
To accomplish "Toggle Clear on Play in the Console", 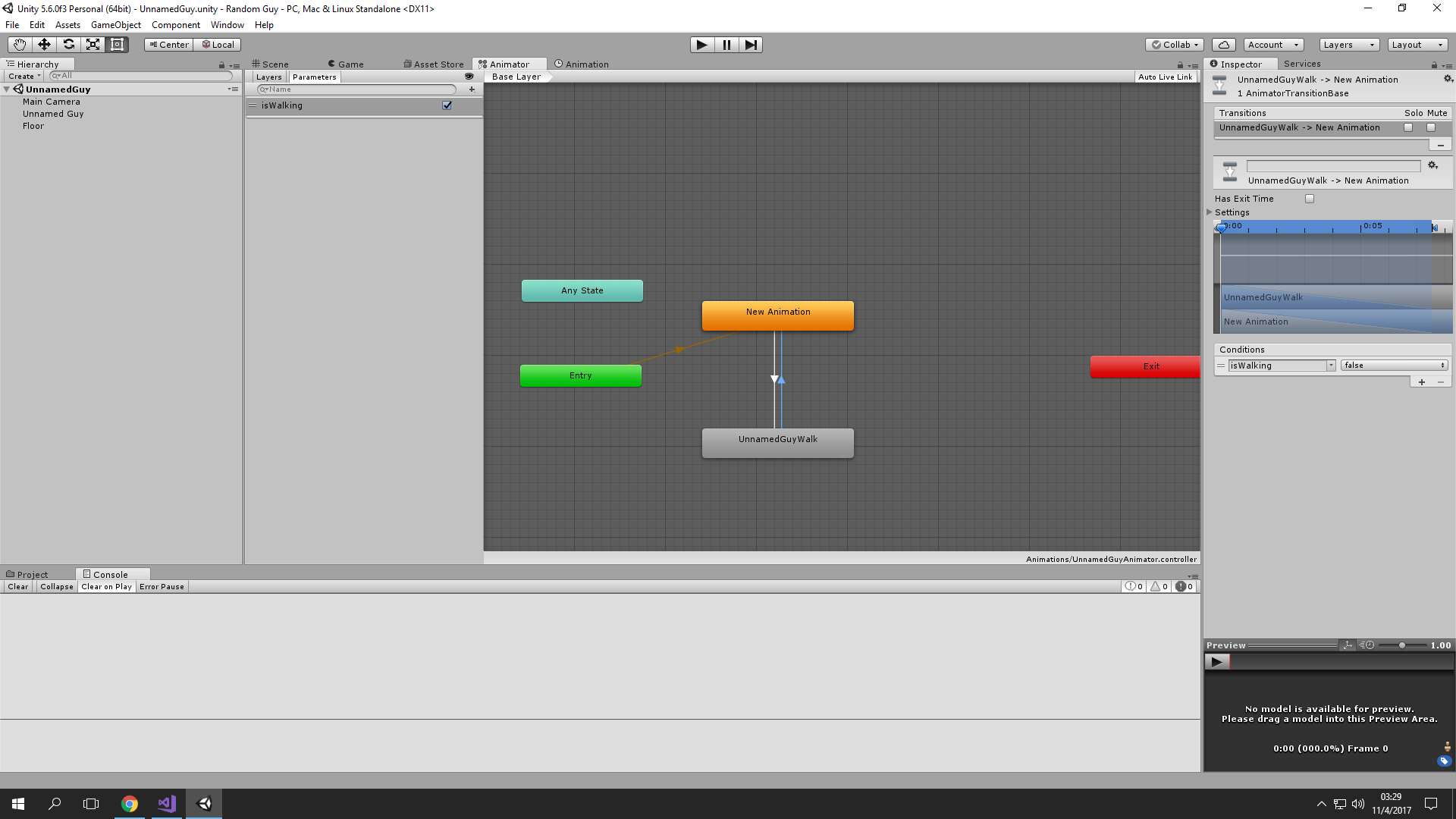I will (x=106, y=586).
